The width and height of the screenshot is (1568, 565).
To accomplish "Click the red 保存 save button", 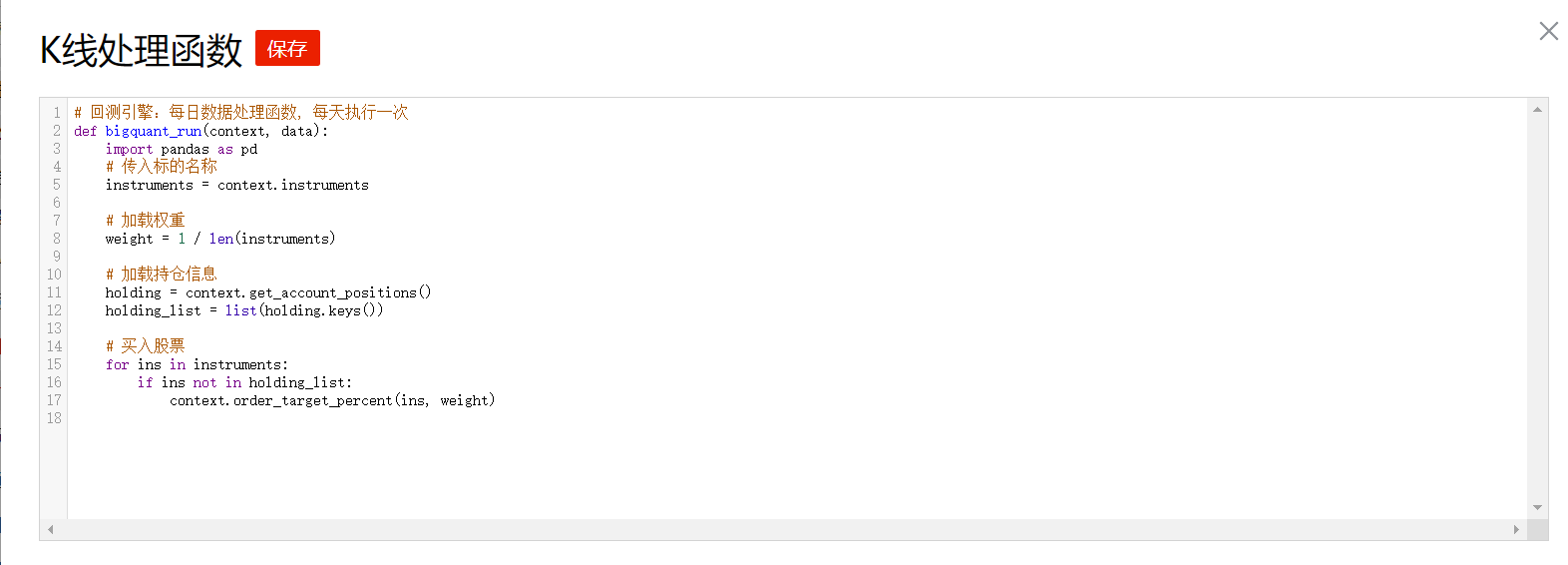I will pyautogui.click(x=287, y=48).
